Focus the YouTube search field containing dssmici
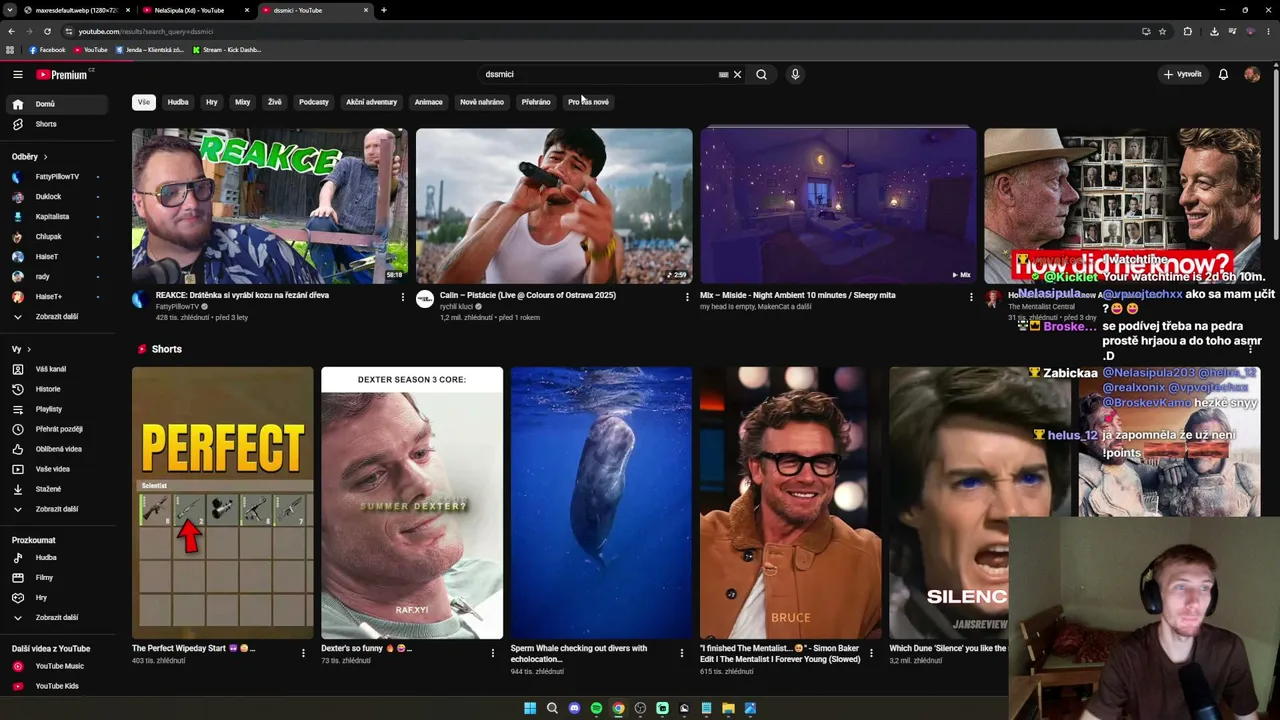 click(x=598, y=74)
